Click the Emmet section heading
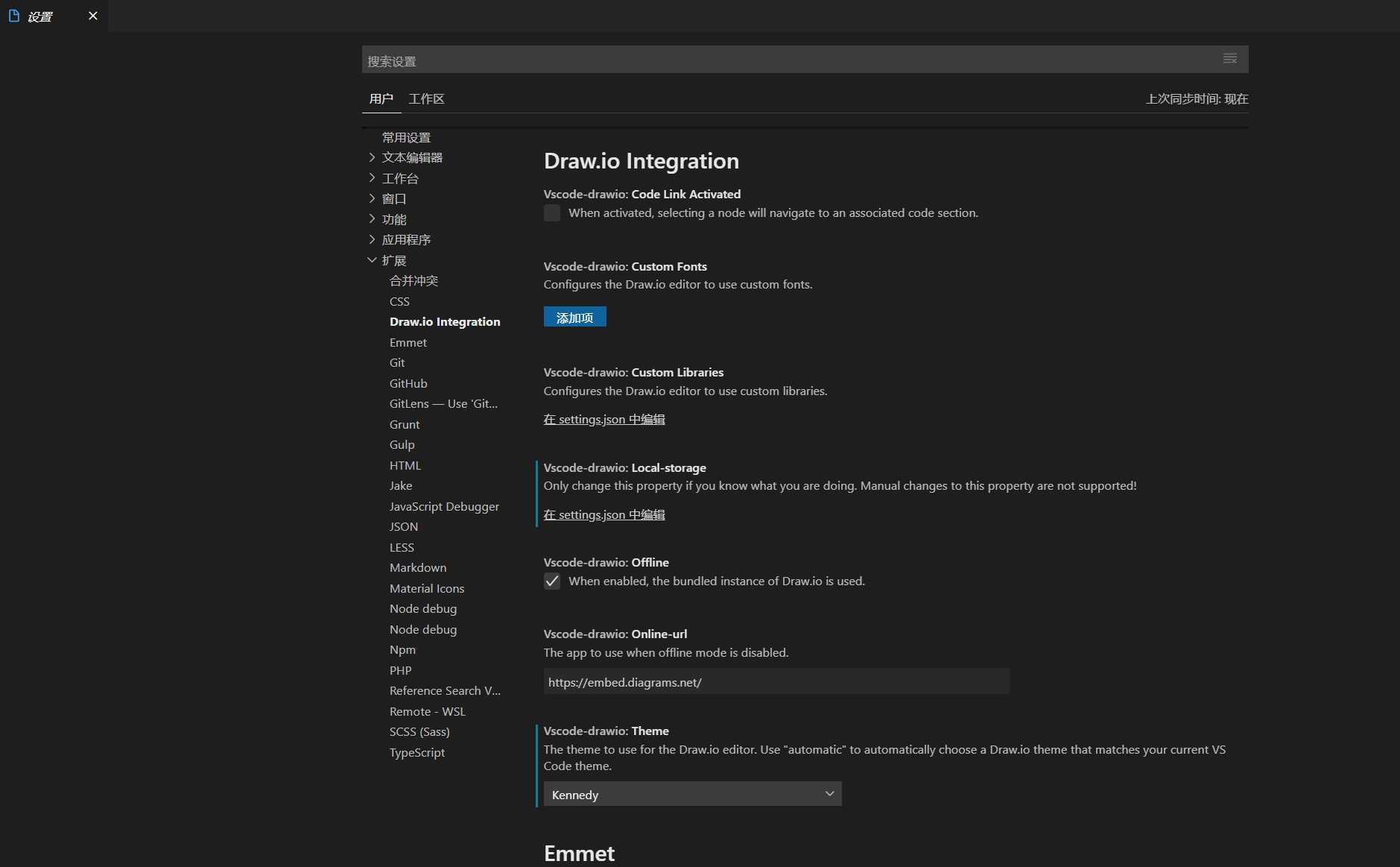Image resolution: width=1400 pixels, height=867 pixels. click(x=579, y=853)
